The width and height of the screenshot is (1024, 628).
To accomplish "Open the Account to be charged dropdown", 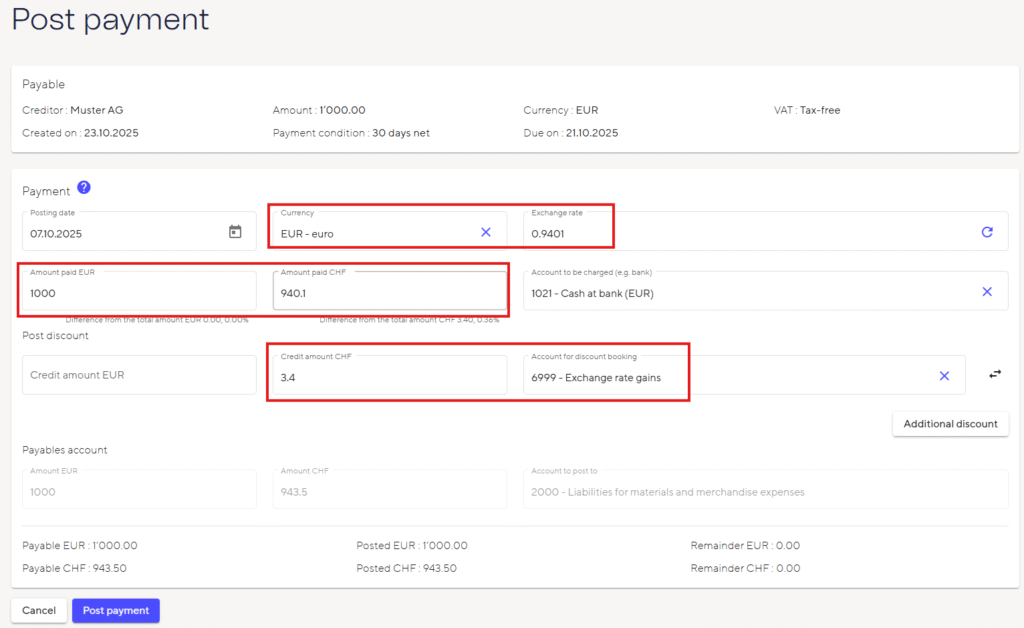I will tap(740, 292).
